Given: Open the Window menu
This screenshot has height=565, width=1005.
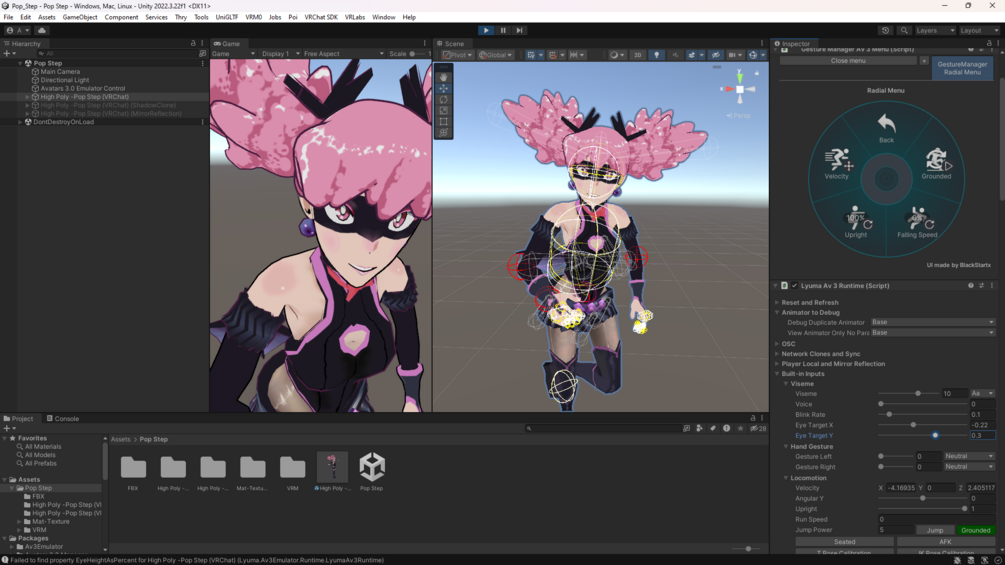Looking at the screenshot, I should pyautogui.click(x=383, y=17).
